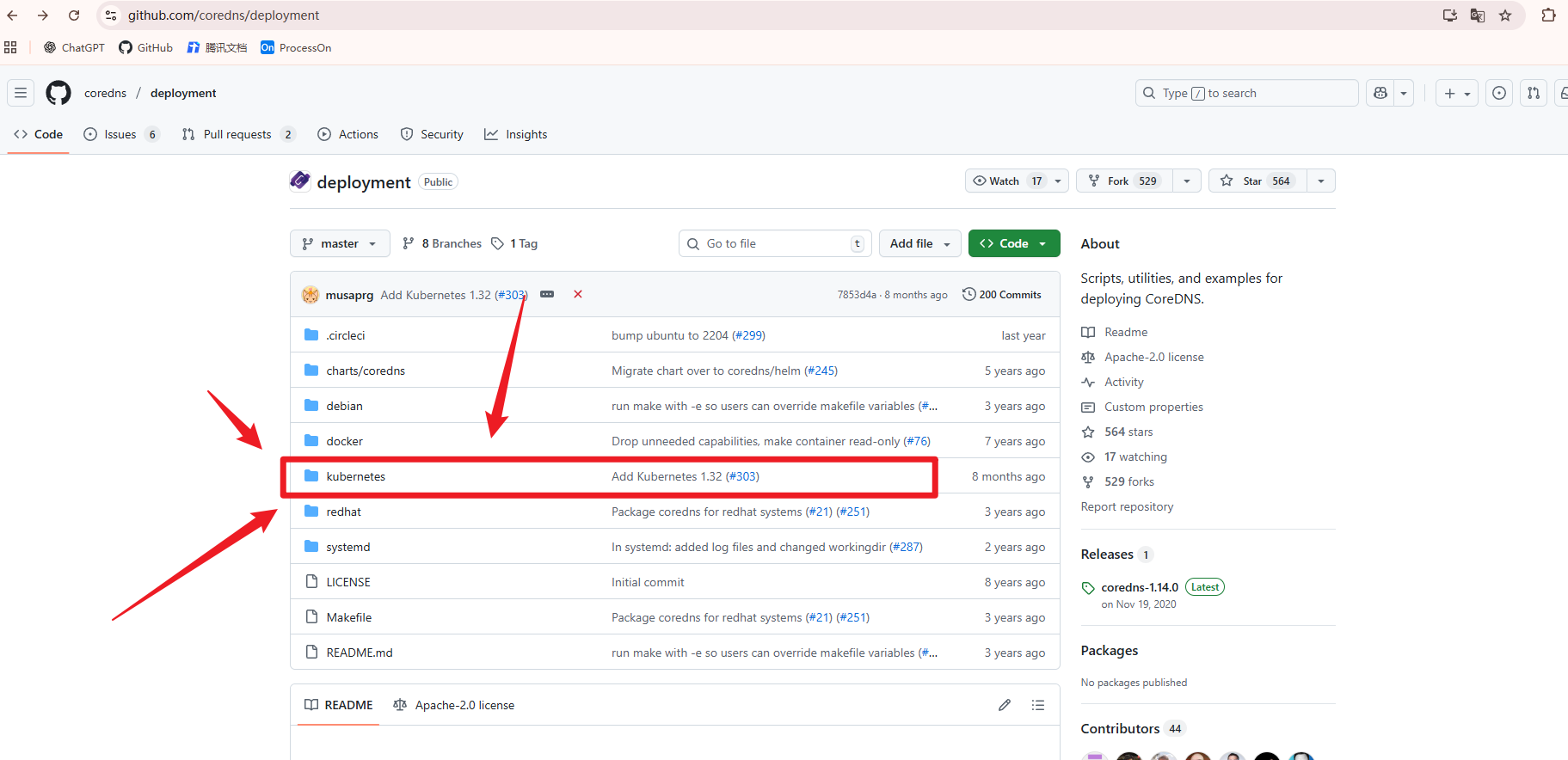Screen dimensions: 1568x760
Task: Open the charts/coredns folder
Action: (366, 371)
